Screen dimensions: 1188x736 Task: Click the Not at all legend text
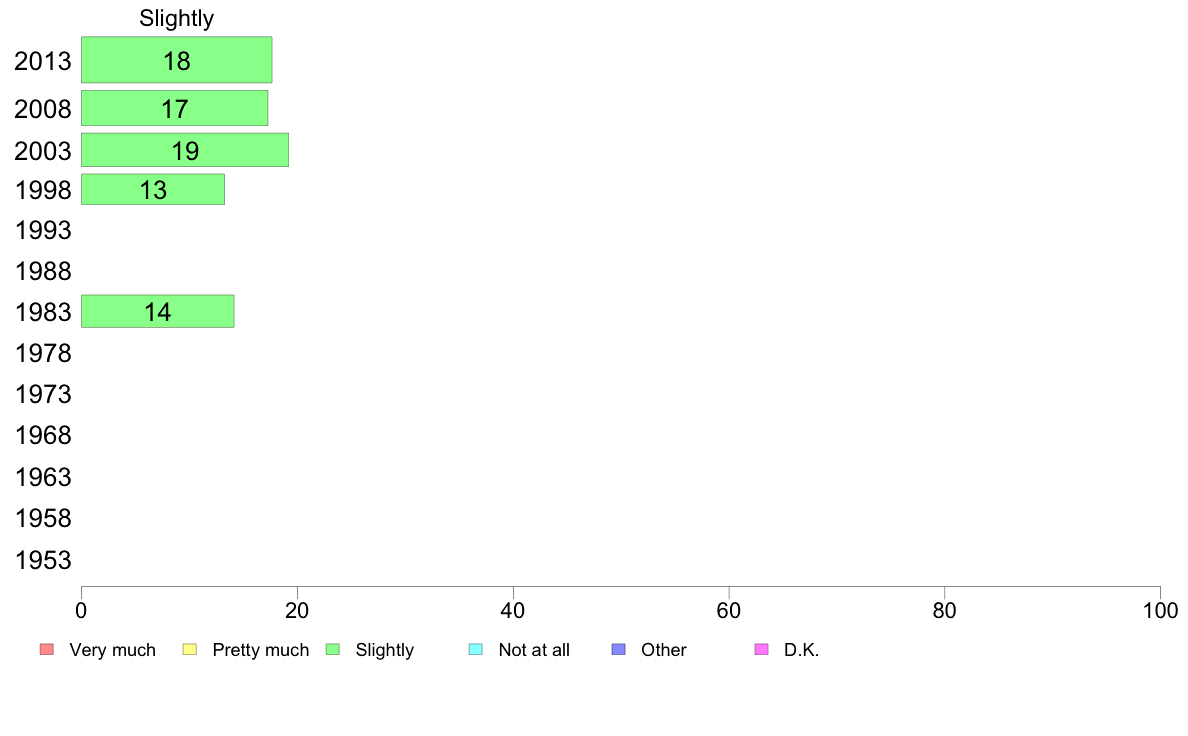coord(534,650)
